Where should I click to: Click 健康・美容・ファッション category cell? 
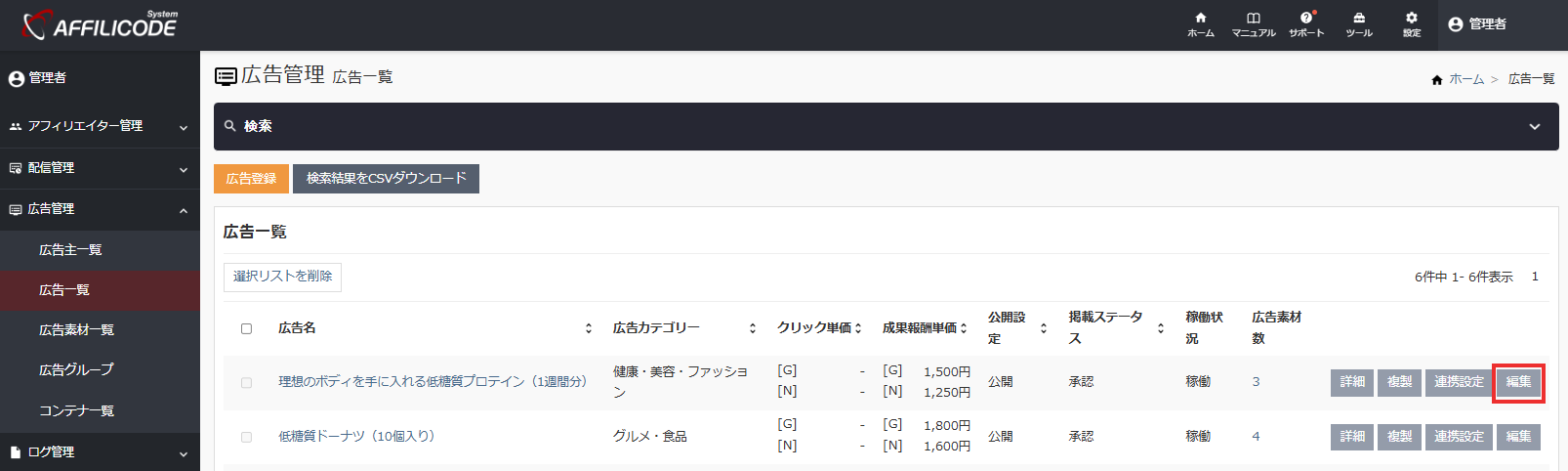click(681, 382)
